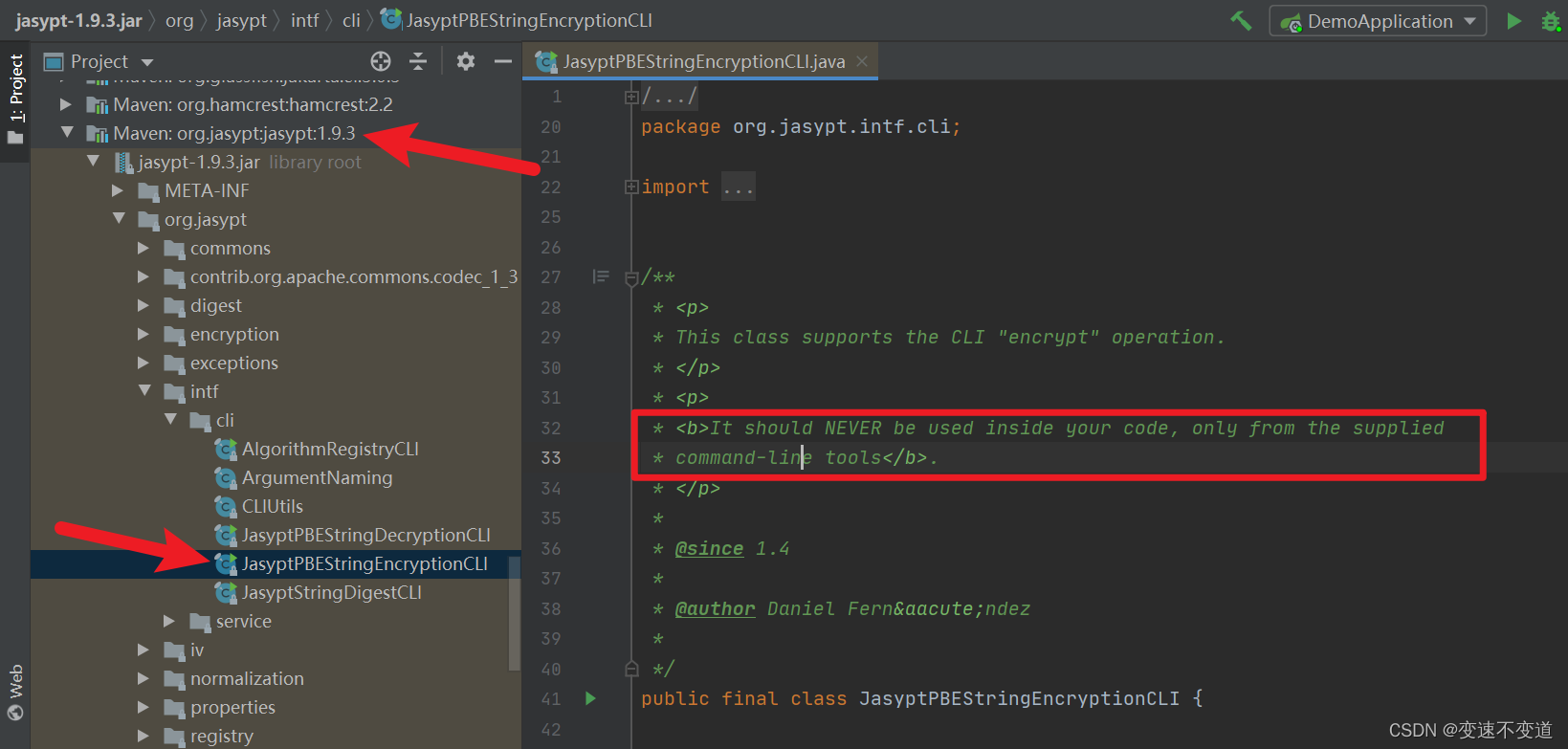This screenshot has height=749, width=1568.
Task: Close the JasyptPBEStringEncryptionCLI.java tab
Action: [x=862, y=61]
